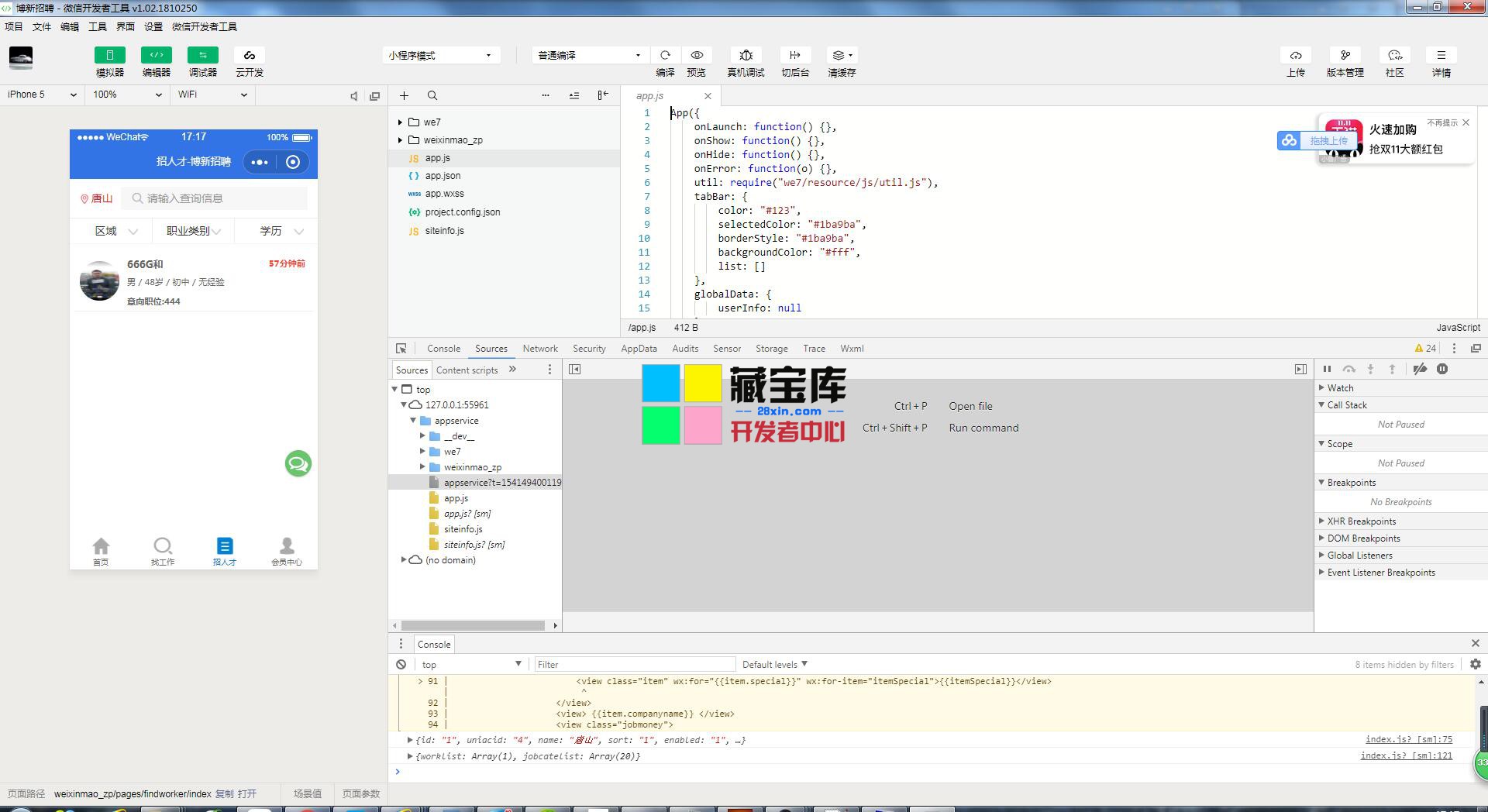Open 真机调试 remote debug tool
This screenshot has width=1488, height=812.
click(746, 55)
